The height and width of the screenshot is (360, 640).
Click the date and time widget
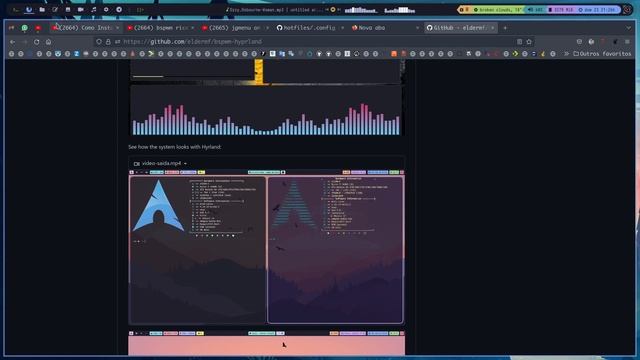point(597,9)
